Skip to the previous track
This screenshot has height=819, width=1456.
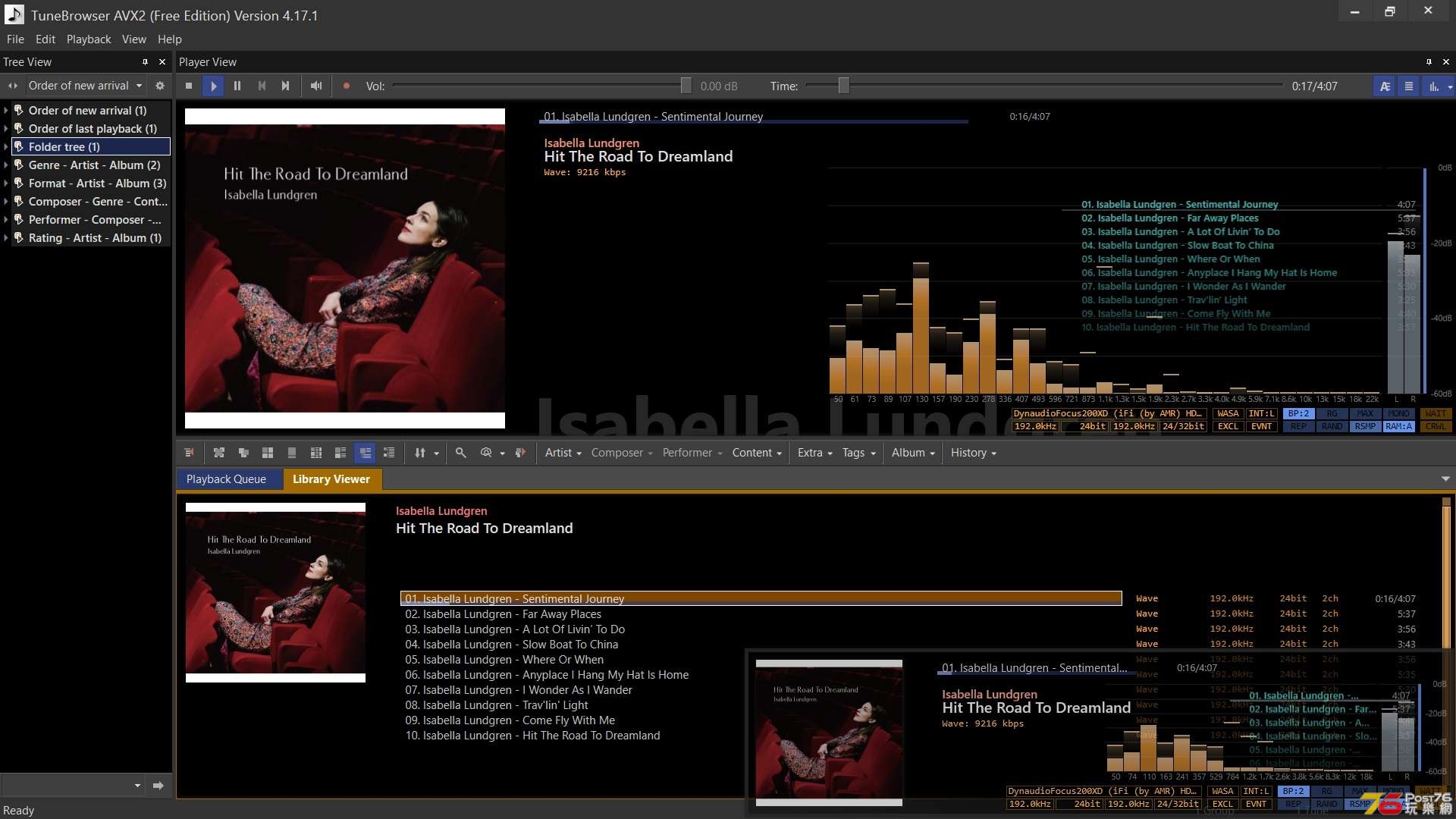coord(262,86)
